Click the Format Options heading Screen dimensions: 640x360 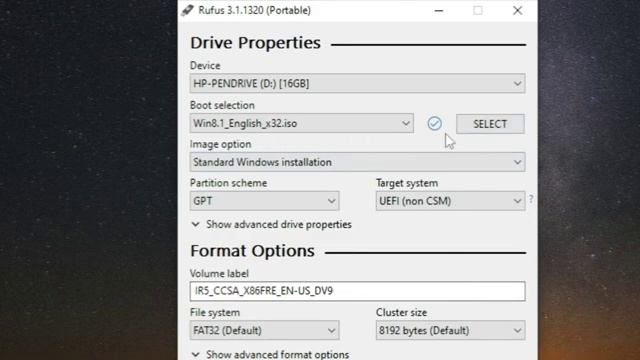(252, 251)
